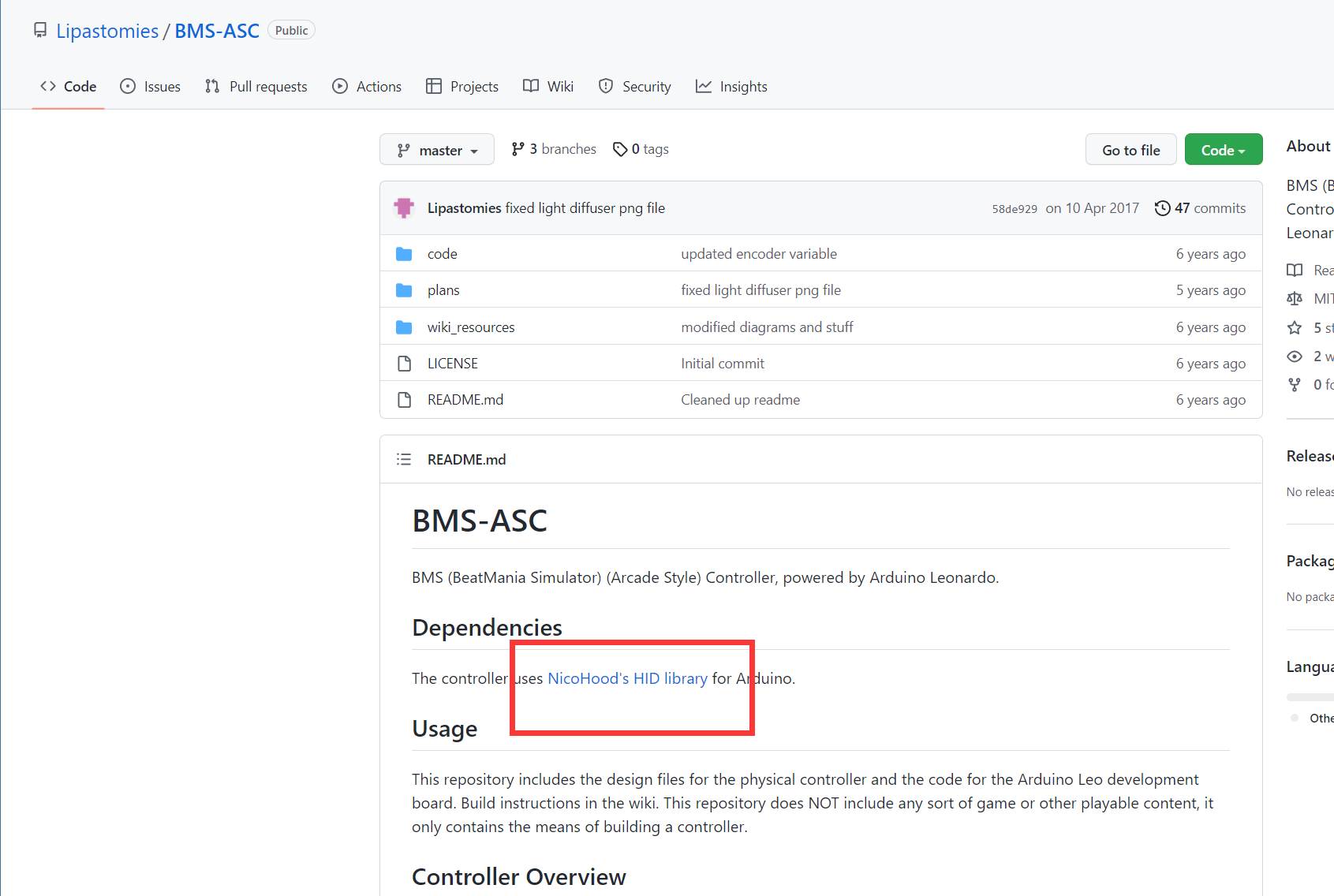This screenshot has height=896, width=1334.
Task: View the 3 branches link
Action: [x=554, y=149]
